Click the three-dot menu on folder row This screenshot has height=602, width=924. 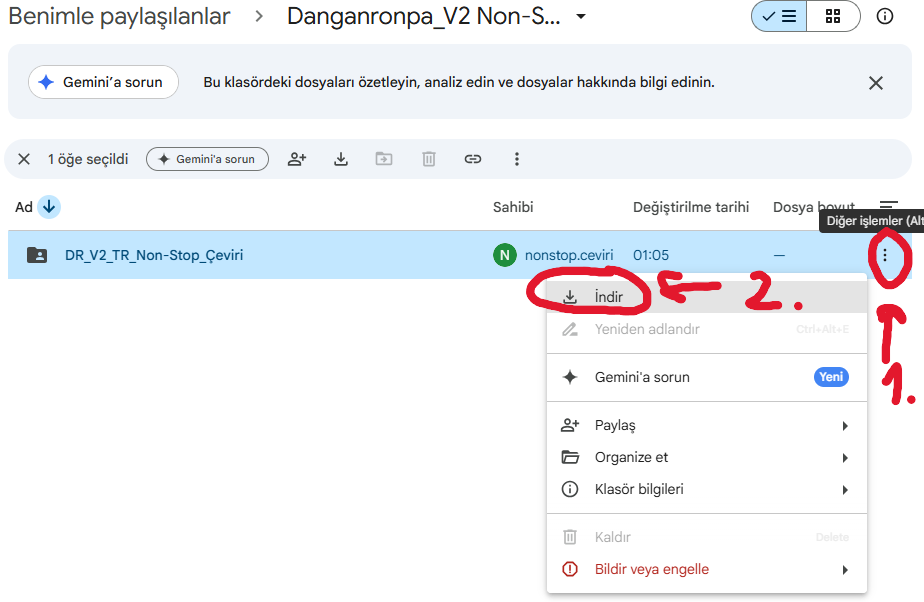885,255
